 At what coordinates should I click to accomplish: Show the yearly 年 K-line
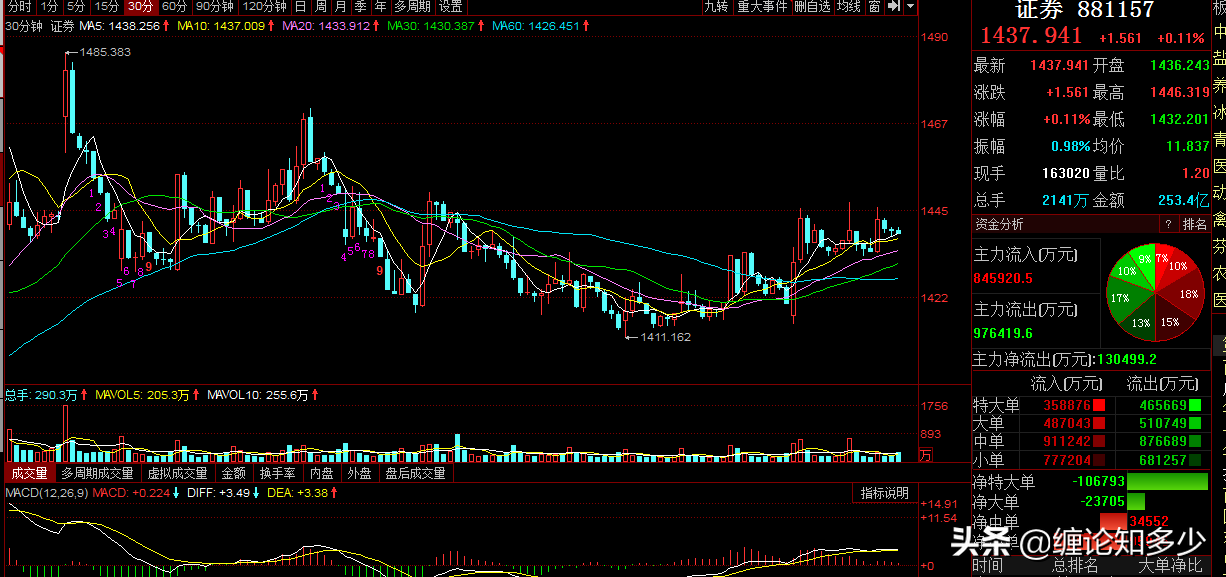[380, 6]
